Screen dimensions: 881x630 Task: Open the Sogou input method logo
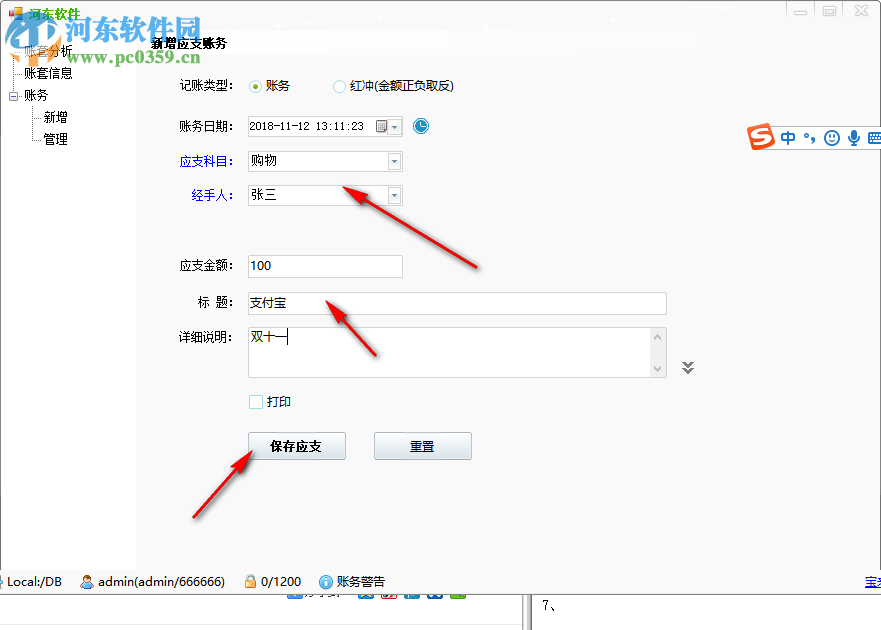coord(760,137)
